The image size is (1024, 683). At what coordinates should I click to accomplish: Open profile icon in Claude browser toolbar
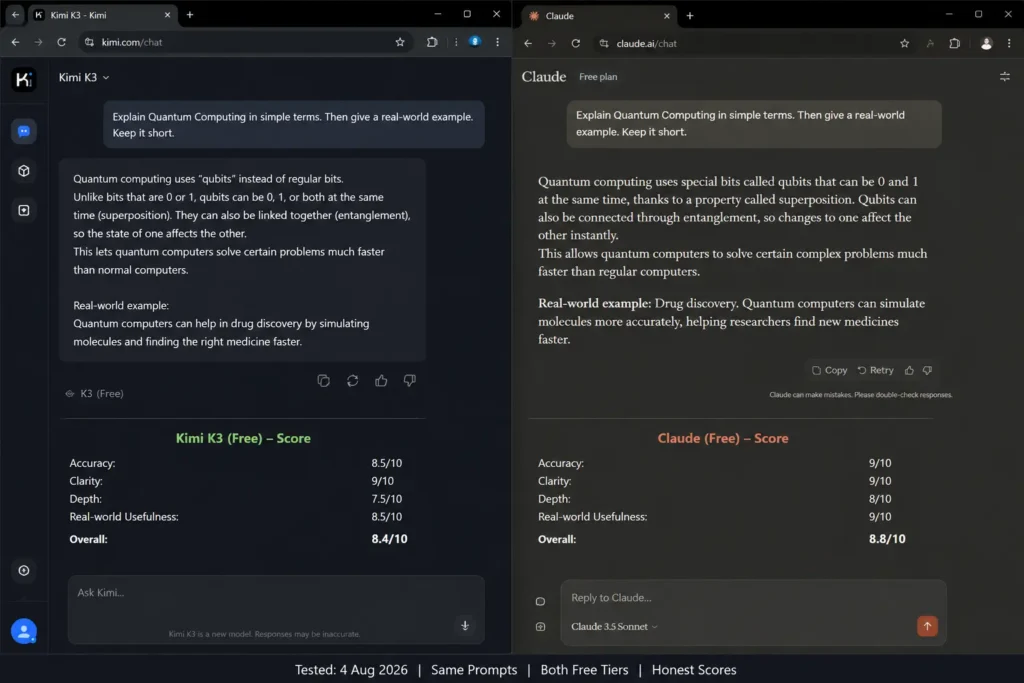click(986, 44)
